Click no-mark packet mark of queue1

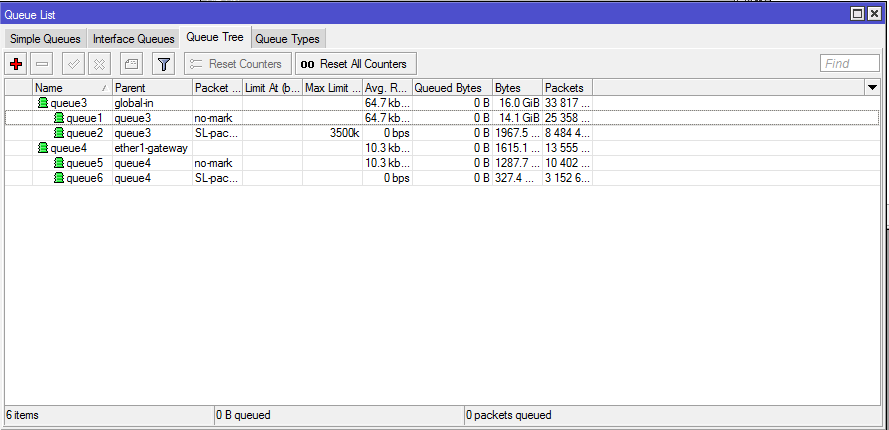214,118
